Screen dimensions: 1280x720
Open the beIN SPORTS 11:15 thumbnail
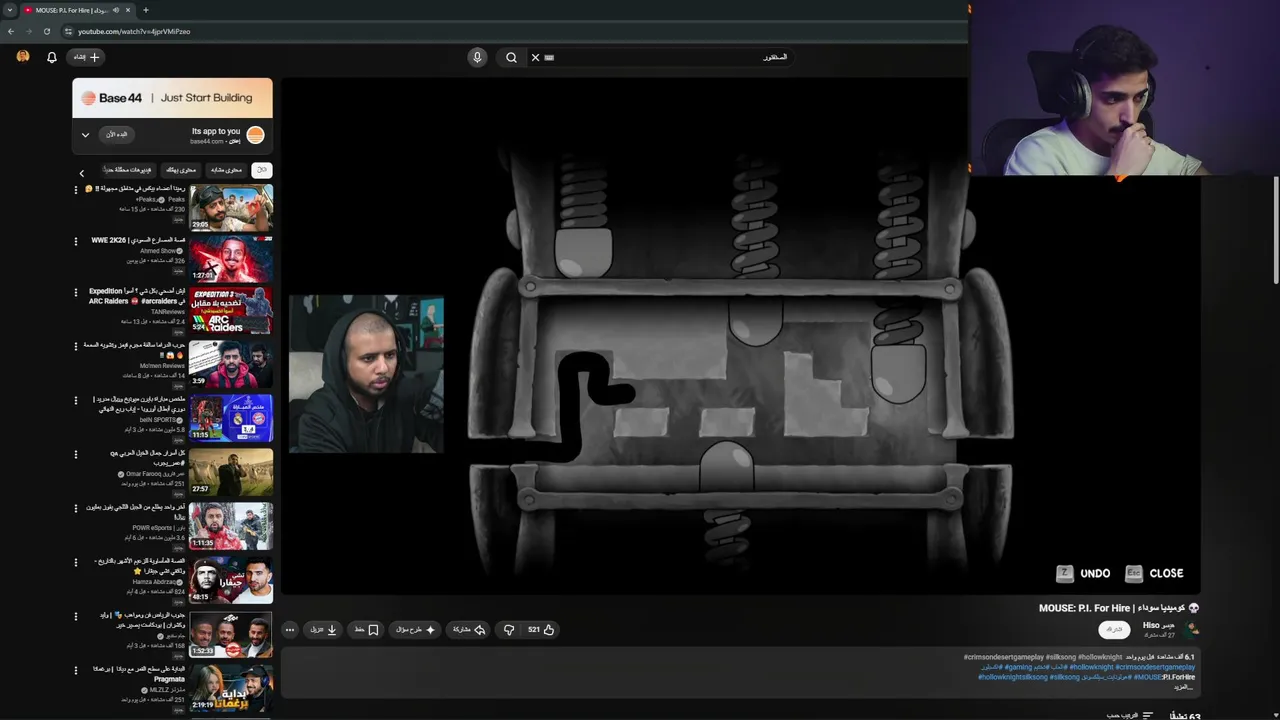(231, 418)
